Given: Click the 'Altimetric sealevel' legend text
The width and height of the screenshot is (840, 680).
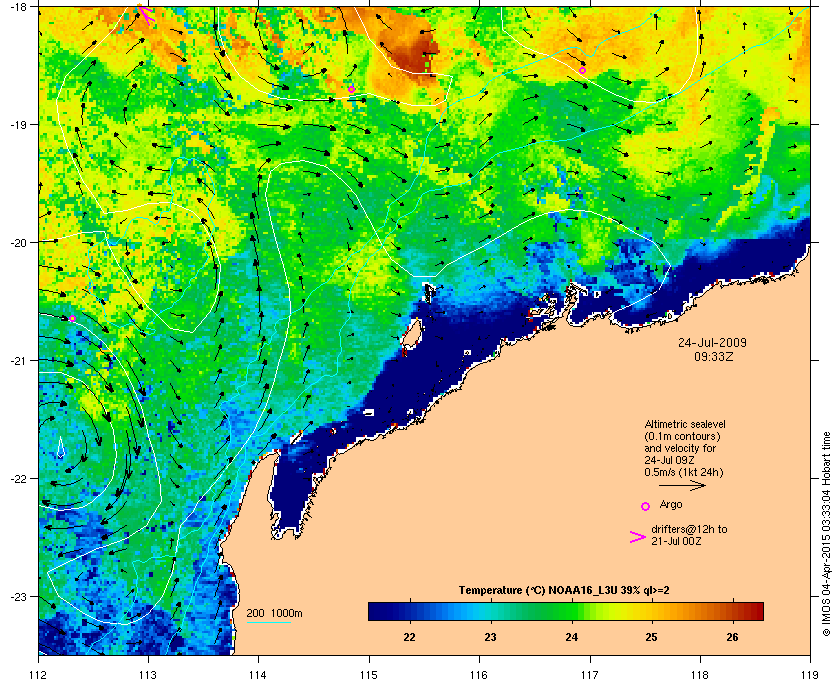Looking at the screenshot, I should click(685, 424).
